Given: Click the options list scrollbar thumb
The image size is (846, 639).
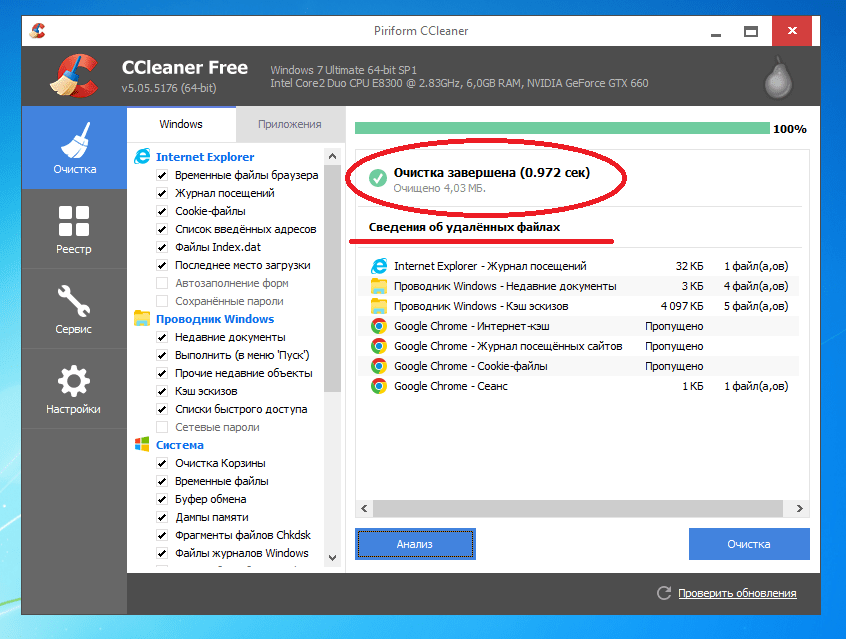Looking at the screenshot, I should click(332, 278).
